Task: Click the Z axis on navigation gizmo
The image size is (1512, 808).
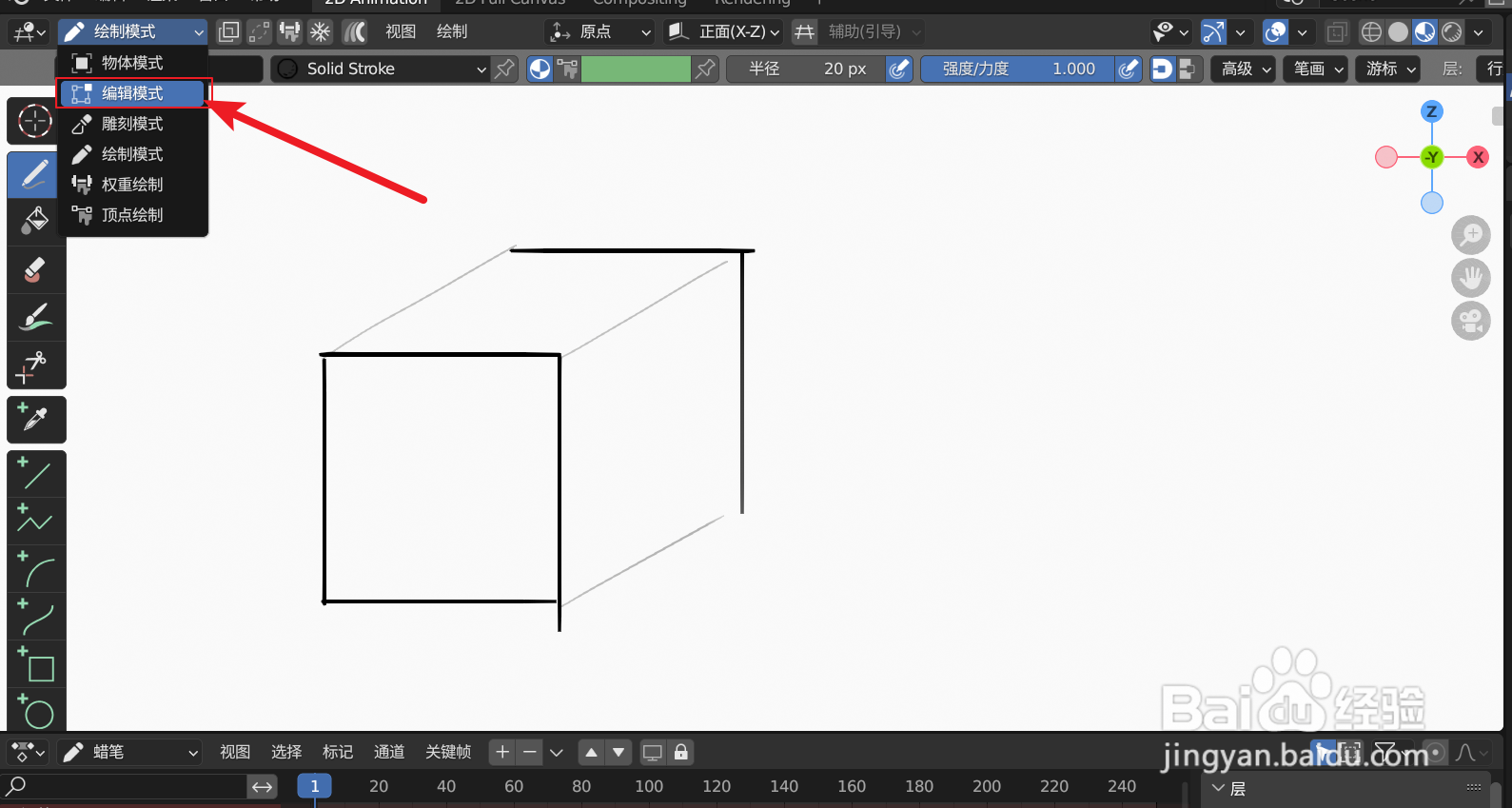Action: pos(1431,111)
